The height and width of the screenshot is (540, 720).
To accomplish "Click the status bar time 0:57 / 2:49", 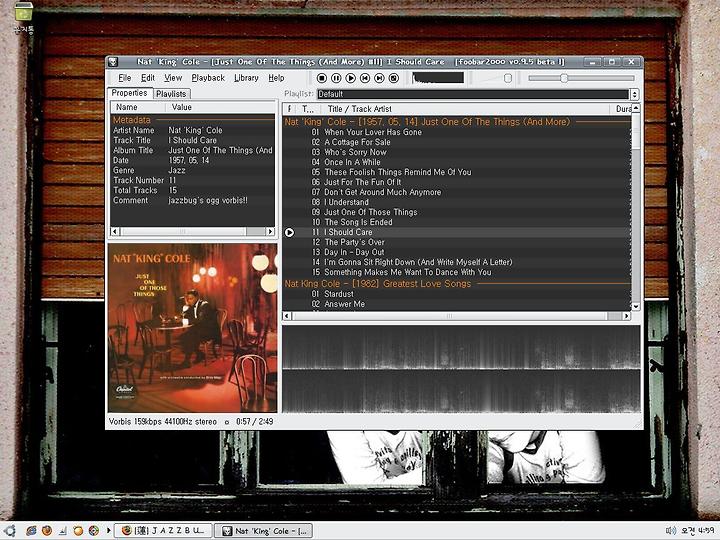I will (x=255, y=422).
